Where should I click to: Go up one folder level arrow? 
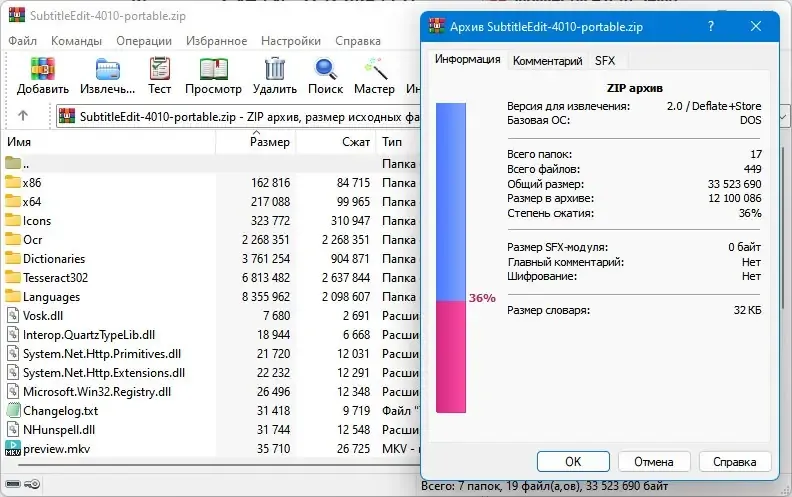coord(23,116)
